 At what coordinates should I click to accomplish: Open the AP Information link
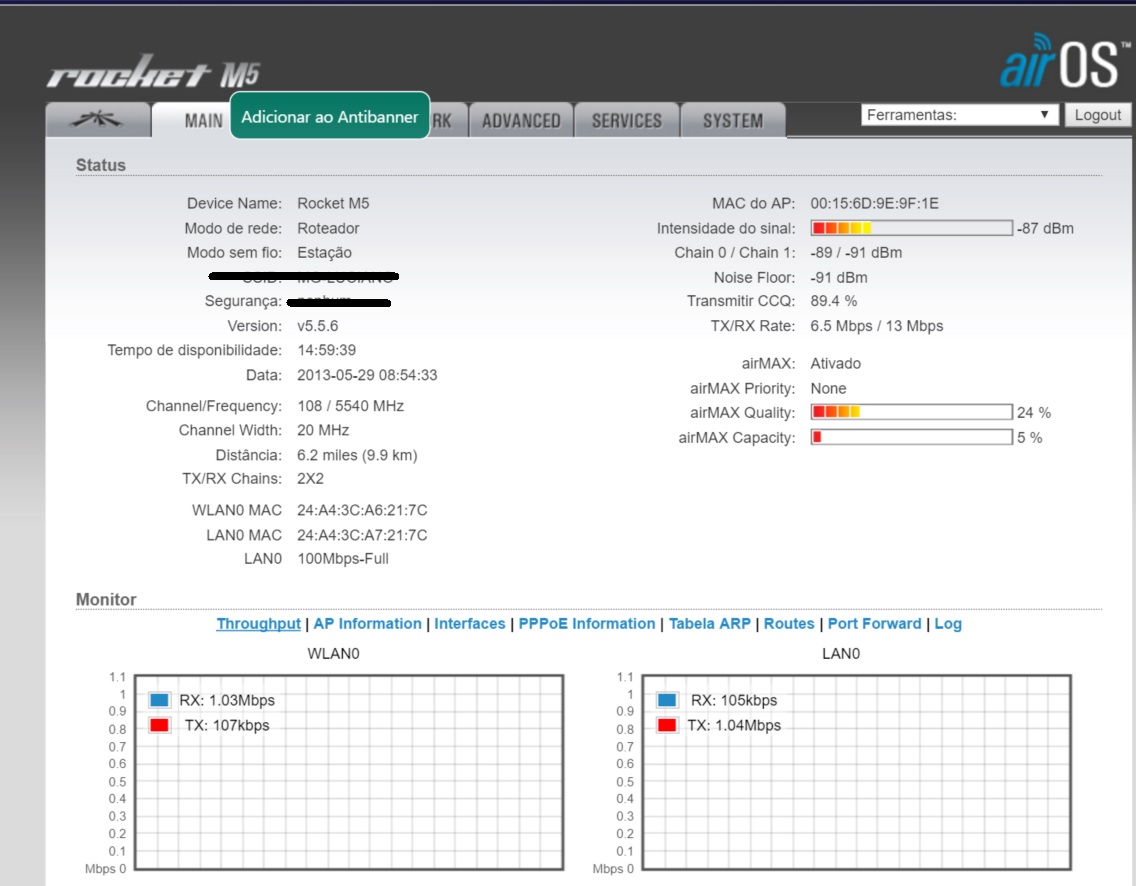tap(367, 624)
